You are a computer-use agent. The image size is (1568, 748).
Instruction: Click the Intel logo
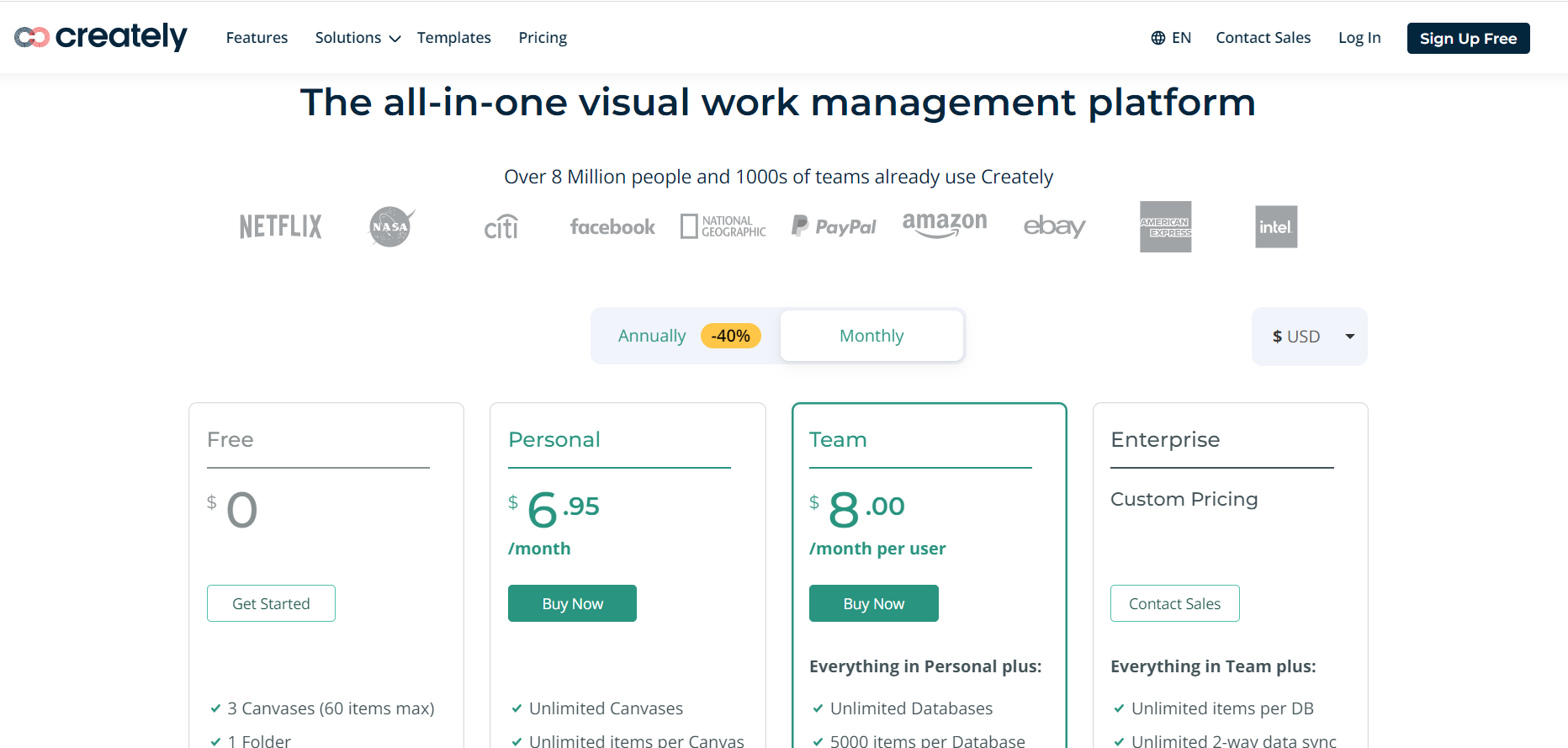pos(1276,226)
